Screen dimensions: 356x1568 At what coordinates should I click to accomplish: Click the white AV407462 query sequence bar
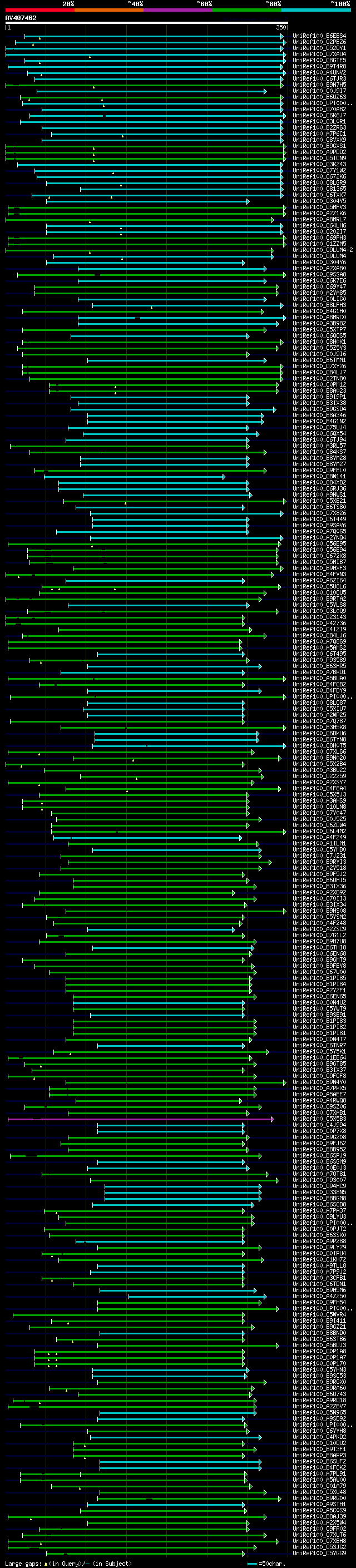(147, 22)
